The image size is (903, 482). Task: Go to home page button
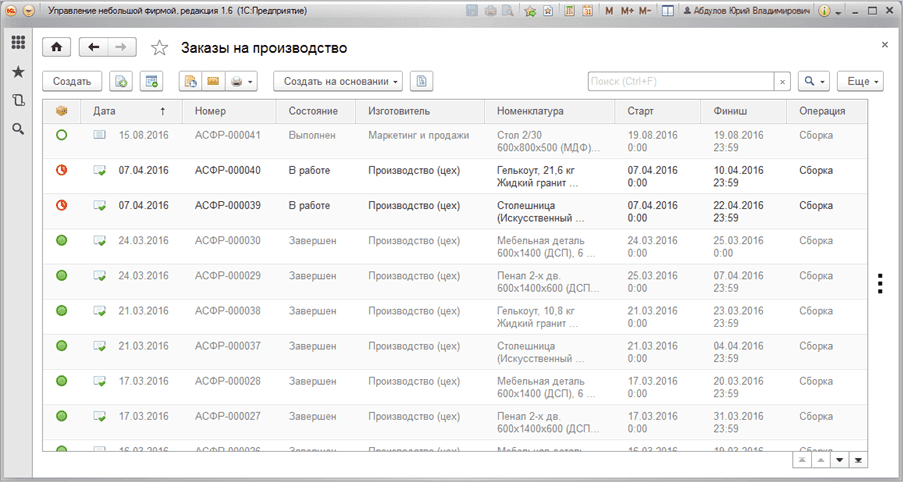point(56,48)
